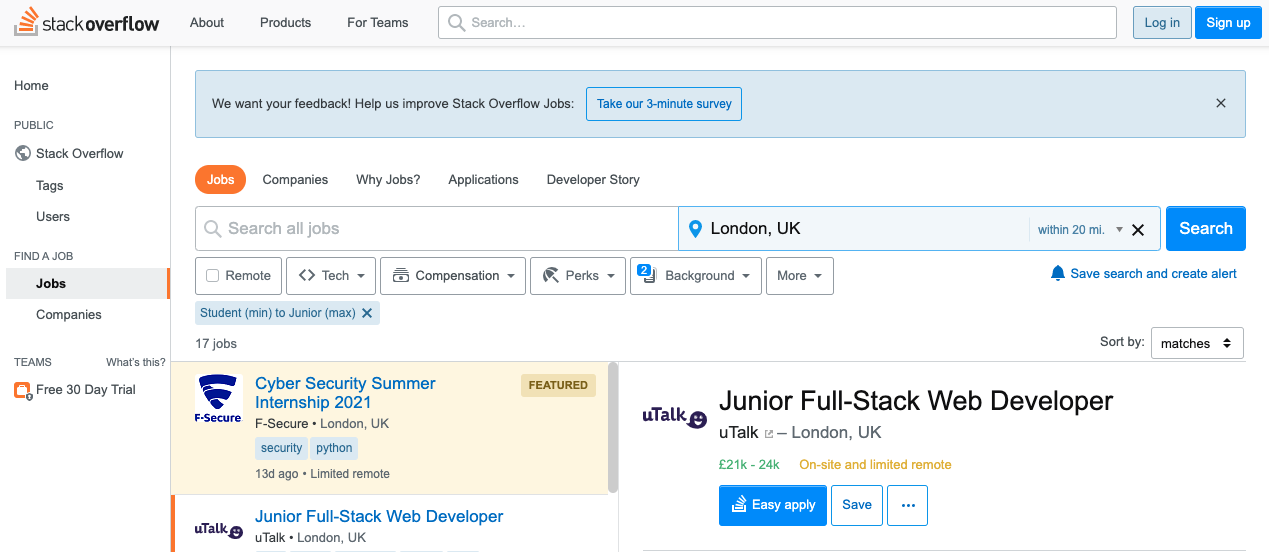This screenshot has width=1269, height=552.
Task: Click the job list scrollbar
Action: (x=614, y=428)
